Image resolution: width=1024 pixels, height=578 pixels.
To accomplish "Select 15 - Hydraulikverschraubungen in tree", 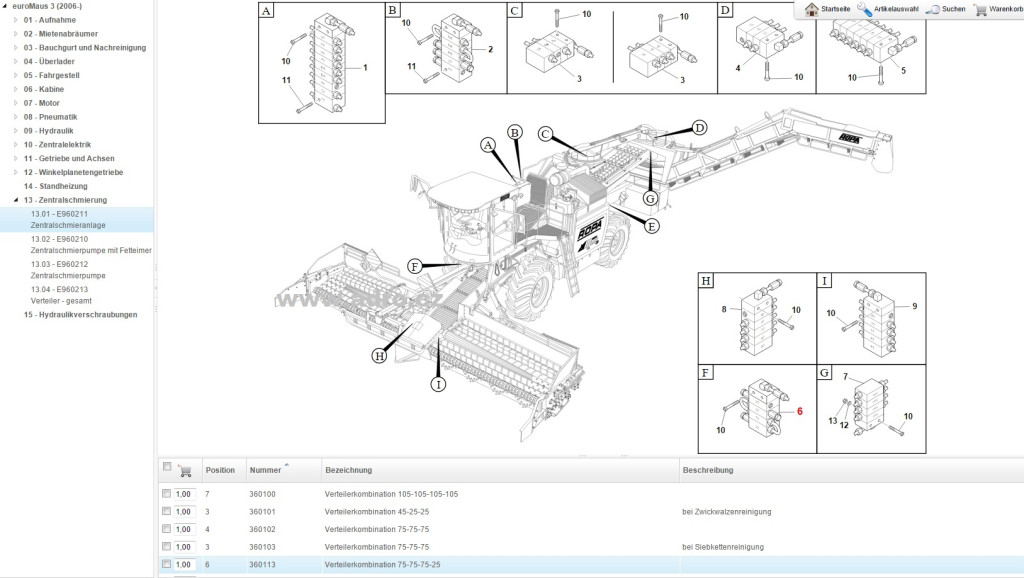I will (80, 314).
